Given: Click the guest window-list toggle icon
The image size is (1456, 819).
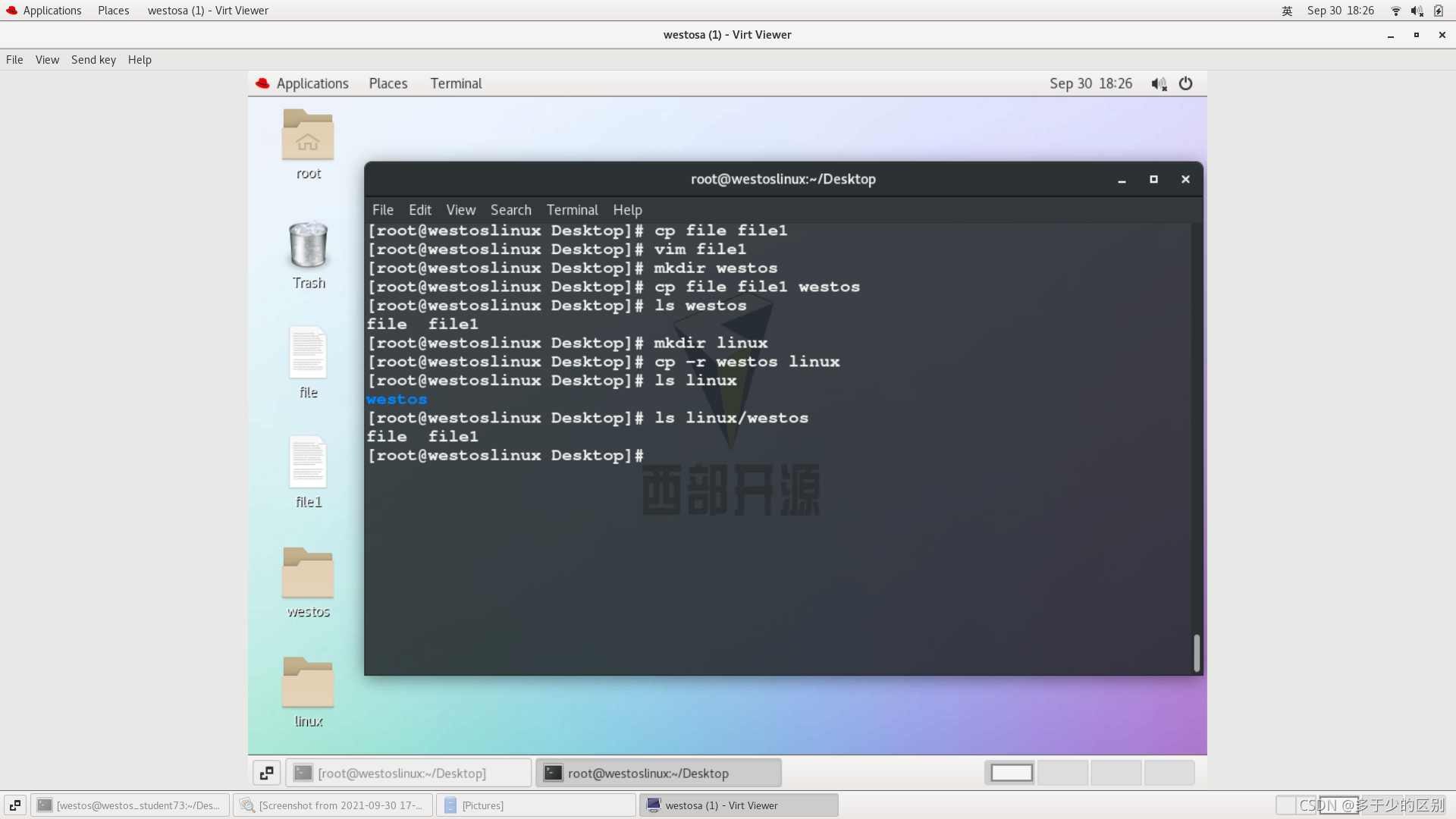Looking at the screenshot, I should point(266,773).
